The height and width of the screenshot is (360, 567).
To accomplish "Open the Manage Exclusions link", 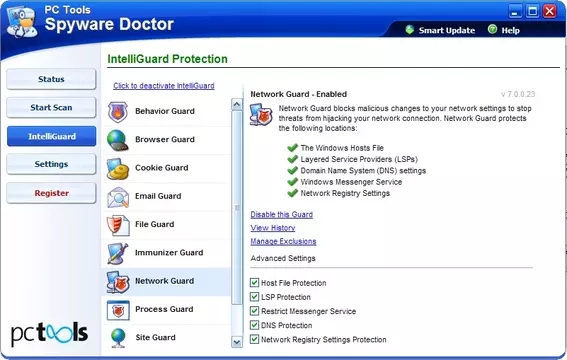I will pyautogui.click(x=283, y=241).
